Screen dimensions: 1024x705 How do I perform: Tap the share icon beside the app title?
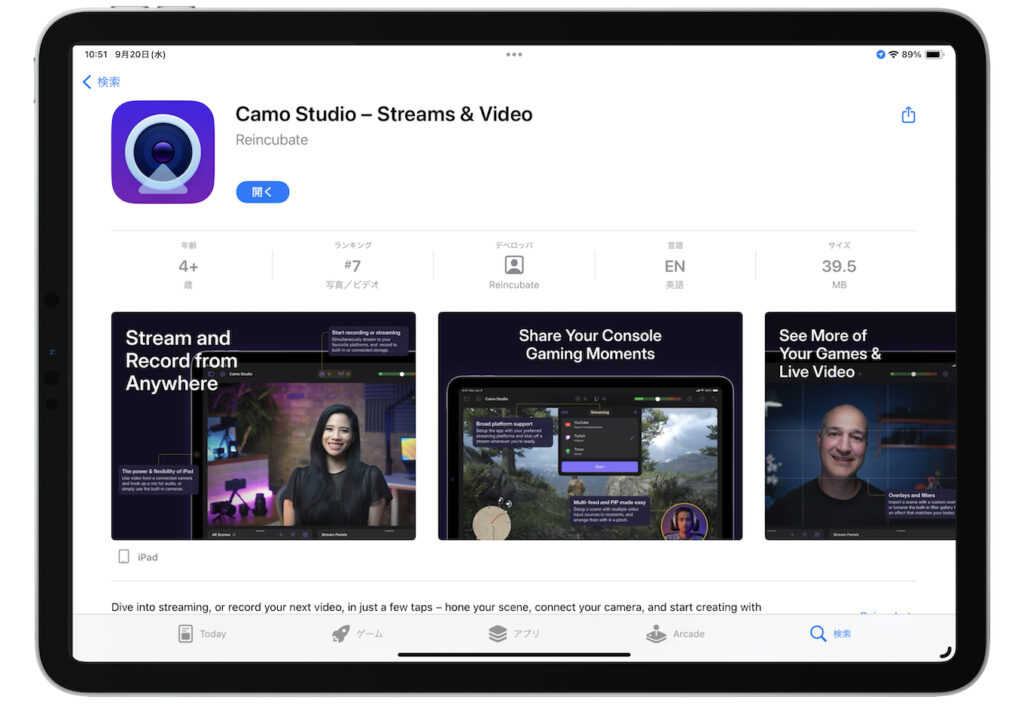tap(908, 115)
